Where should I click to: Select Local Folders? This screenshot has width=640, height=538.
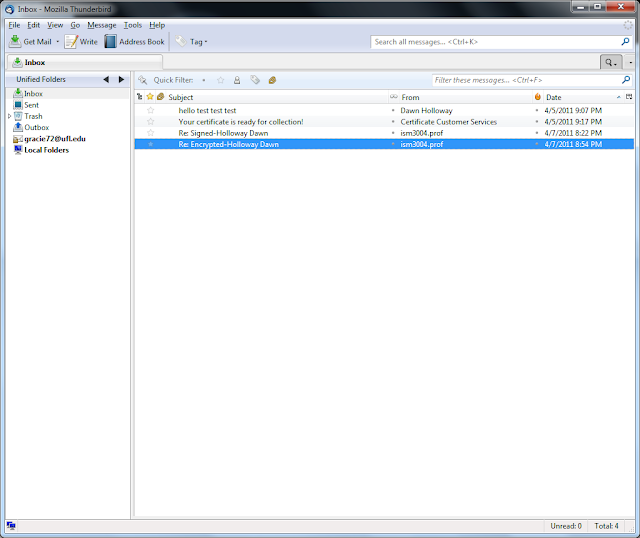click(46, 150)
